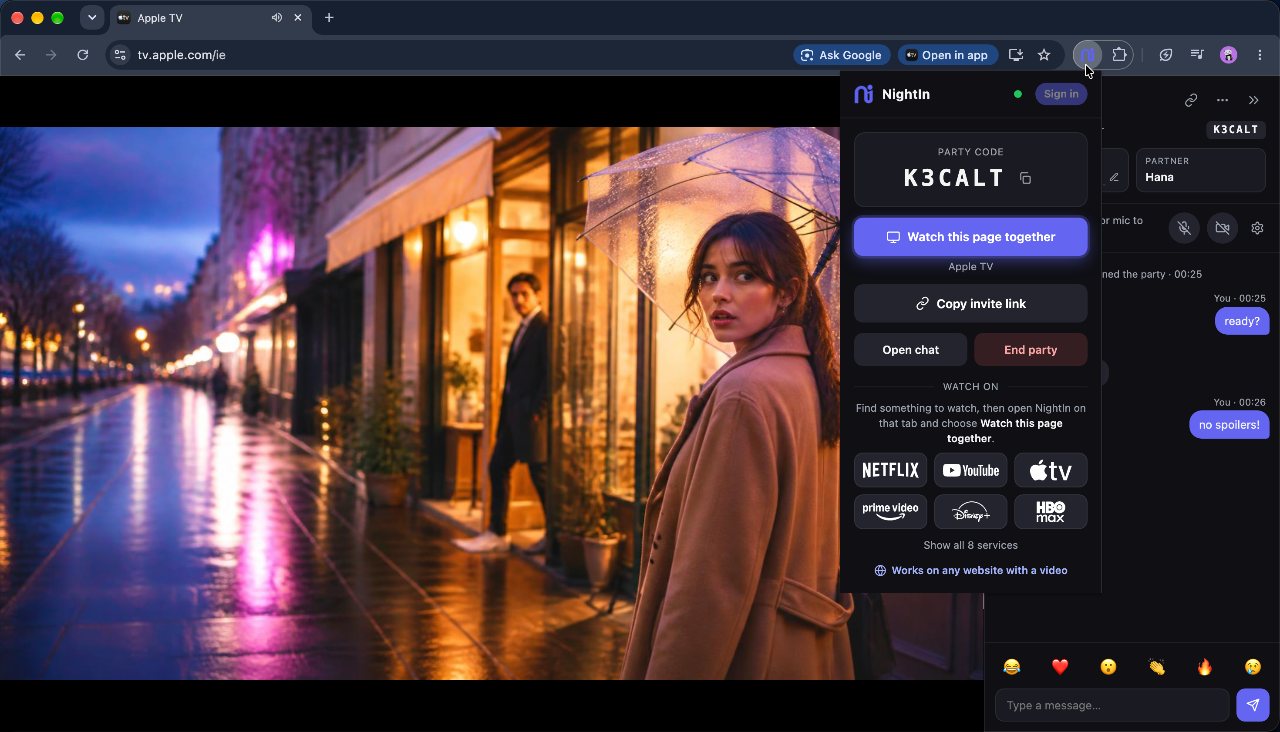This screenshot has width=1280, height=732.
Task: Click the NightIn extension toolbar icon
Action: 1088,55
